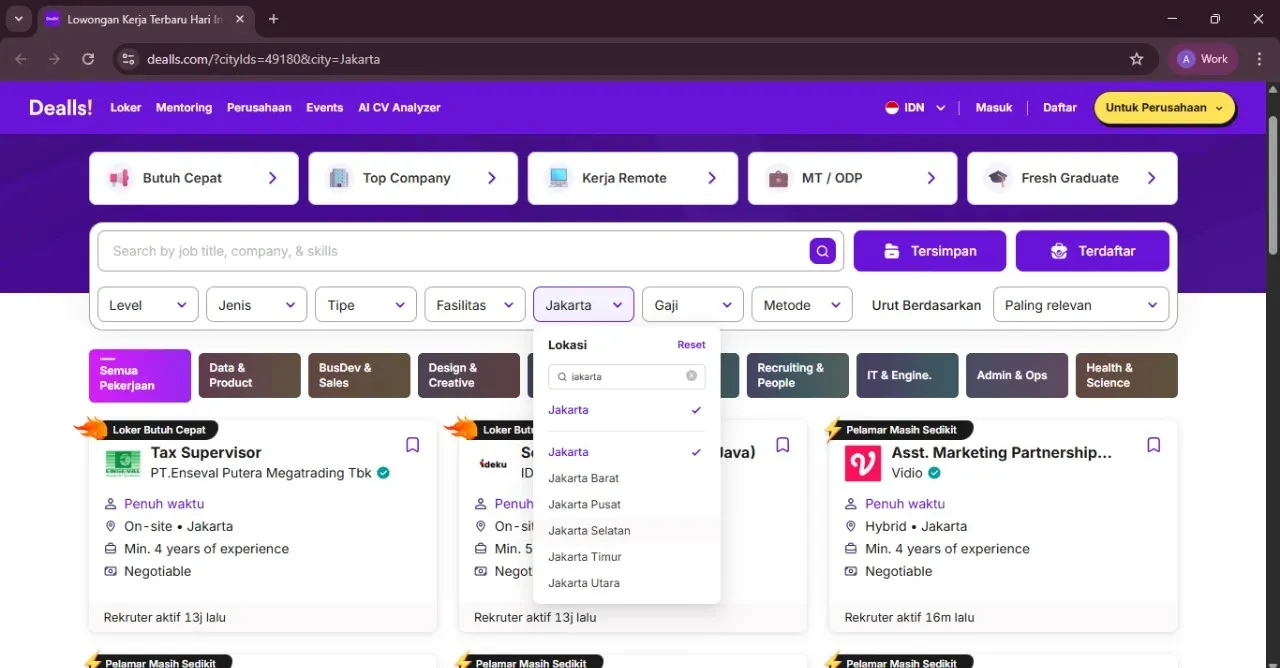Open the Loker menu item
Screen dimensions: 1280x668
[x=126, y=108]
